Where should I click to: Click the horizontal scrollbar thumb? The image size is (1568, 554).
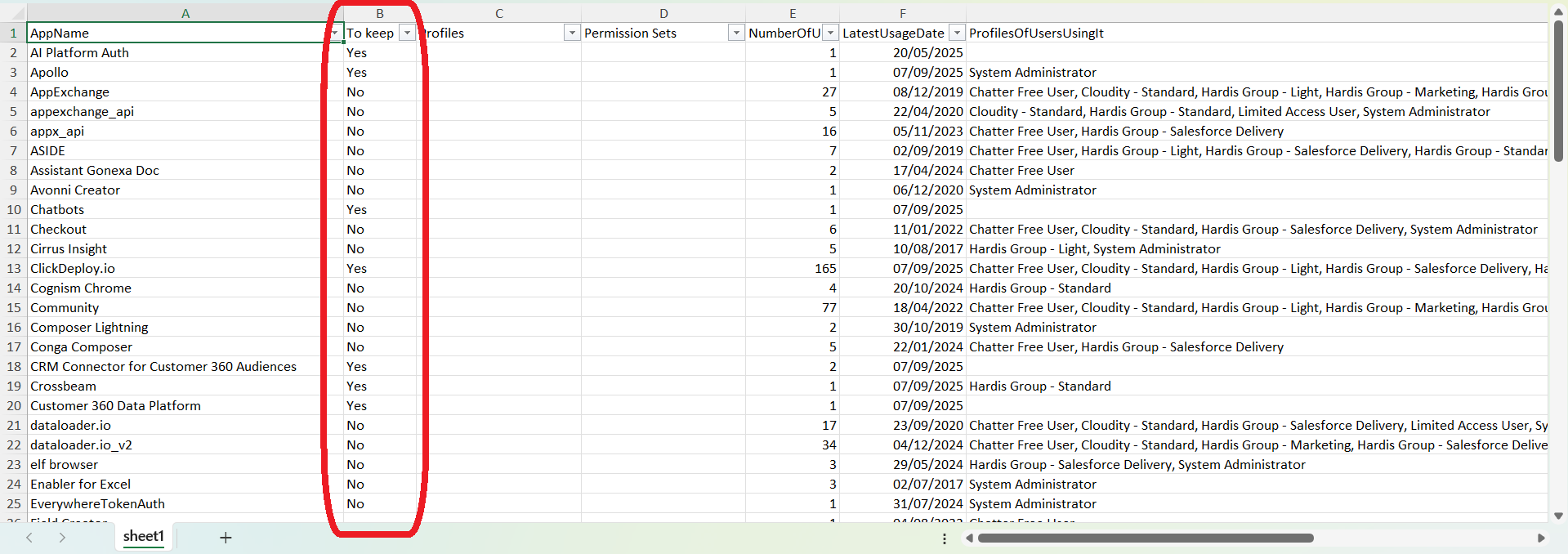point(1144,538)
